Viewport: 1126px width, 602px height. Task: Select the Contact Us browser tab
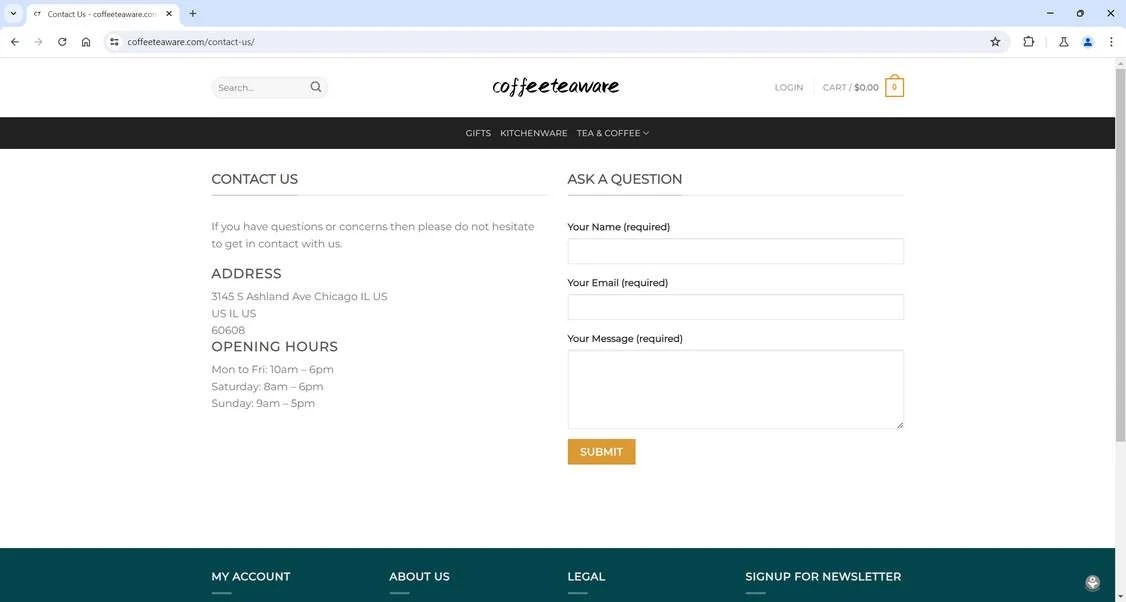101,14
